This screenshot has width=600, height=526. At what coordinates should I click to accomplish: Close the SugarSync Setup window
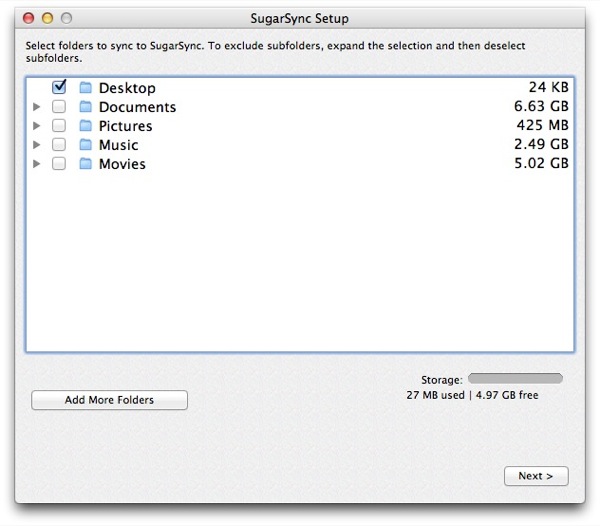tap(29, 18)
